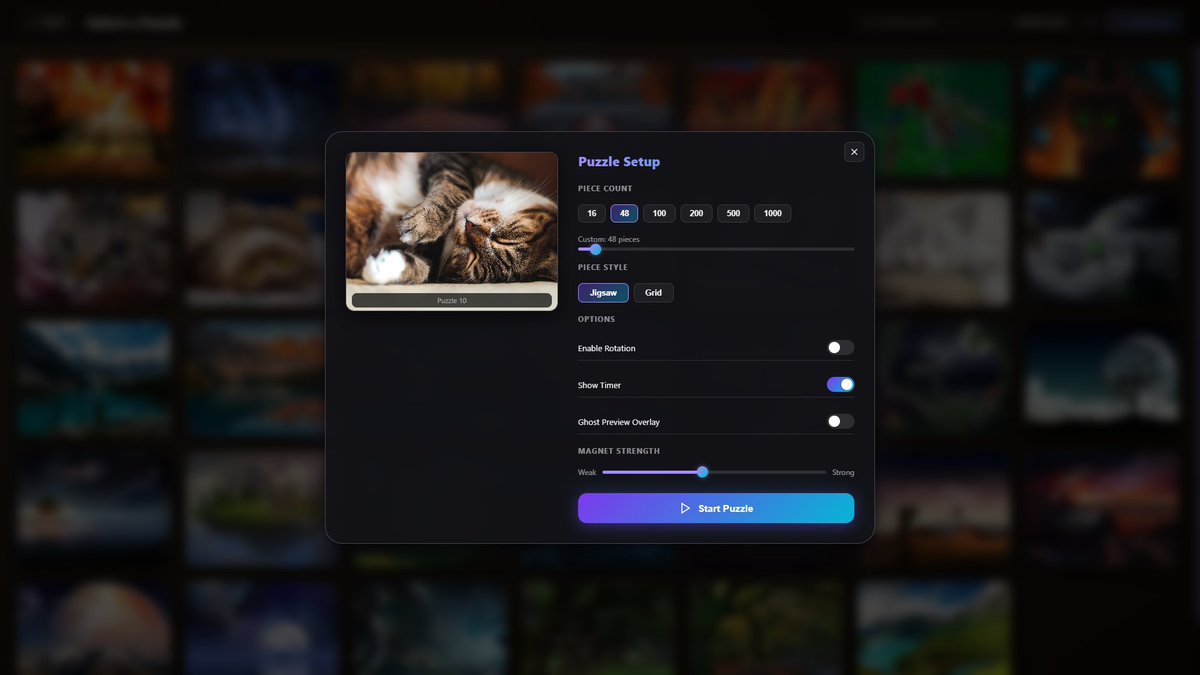This screenshot has height=675, width=1200.
Task: Click the play icon in Start Puzzle
Action: [x=685, y=508]
